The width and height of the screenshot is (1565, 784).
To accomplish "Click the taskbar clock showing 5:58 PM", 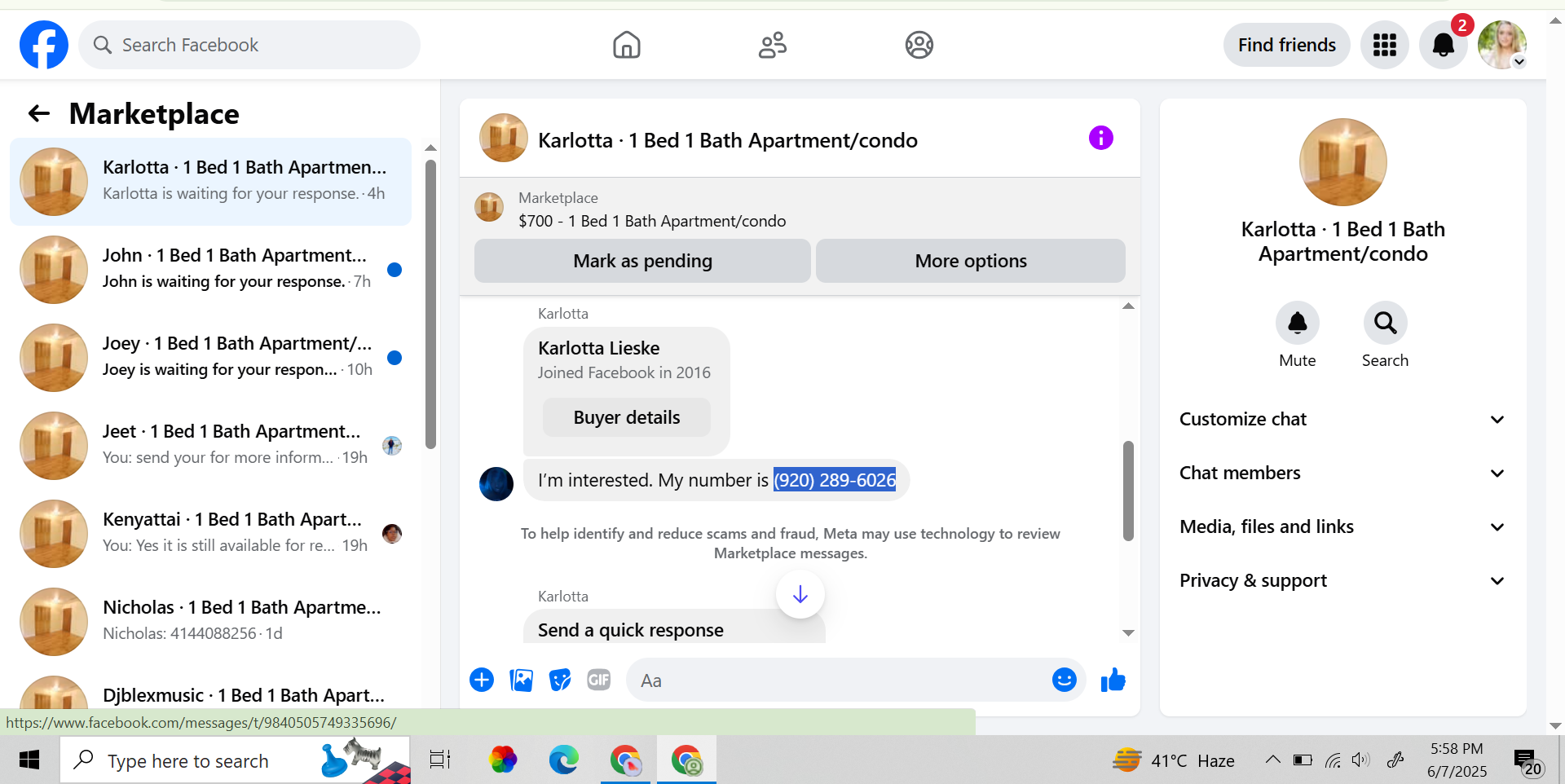I will pos(1457,760).
